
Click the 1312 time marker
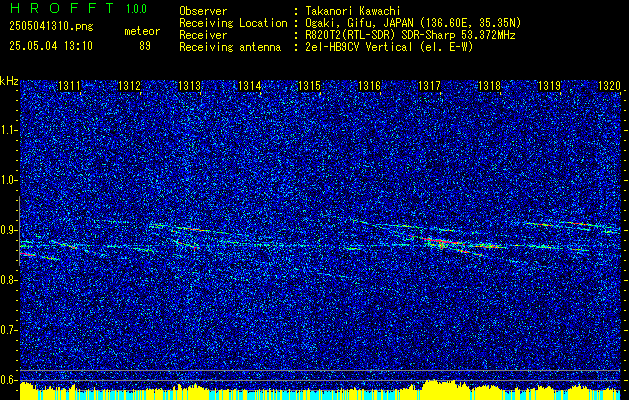(129, 85)
